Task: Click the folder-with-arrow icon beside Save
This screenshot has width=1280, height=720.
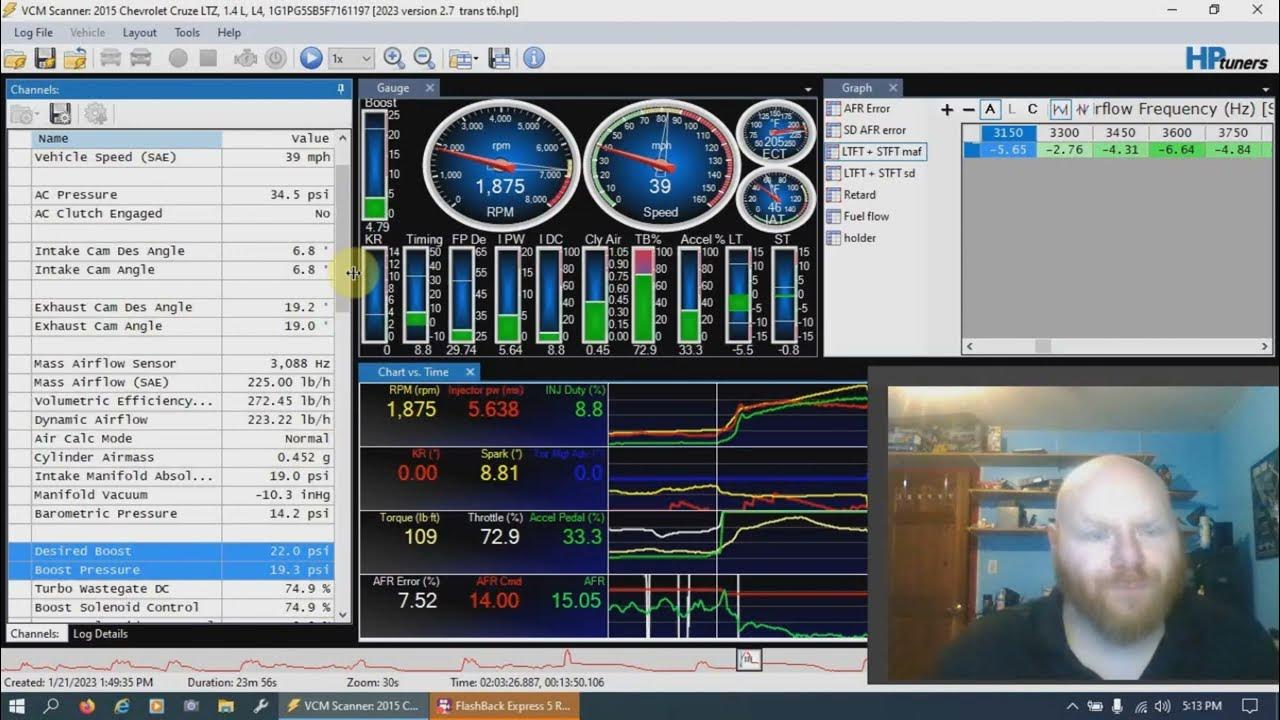Action: 75,58
